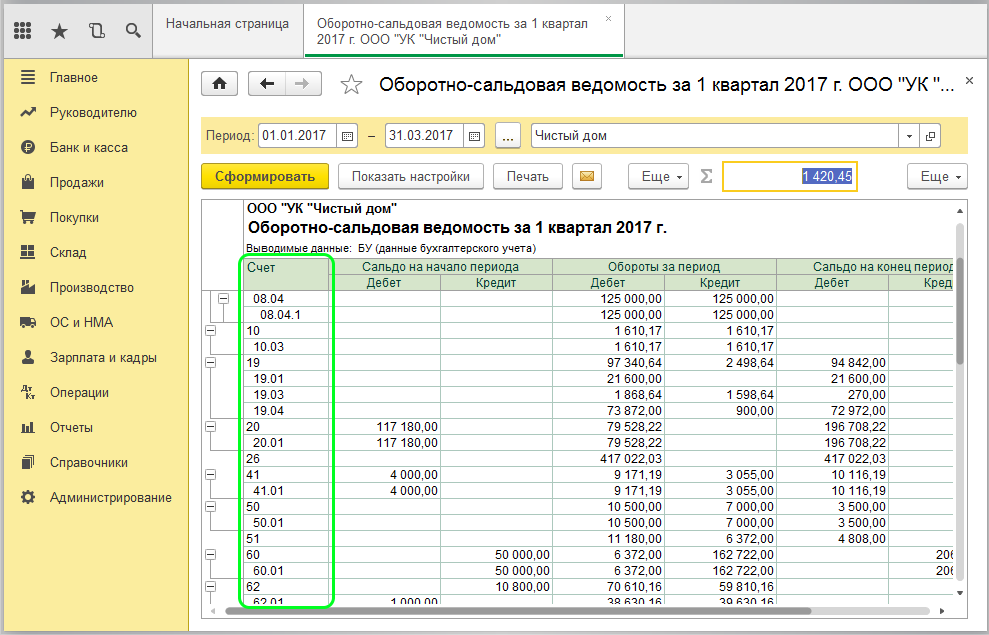The width and height of the screenshot is (989, 635).
Task: Open the history icon in top toolbar
Action: [96, 30]
